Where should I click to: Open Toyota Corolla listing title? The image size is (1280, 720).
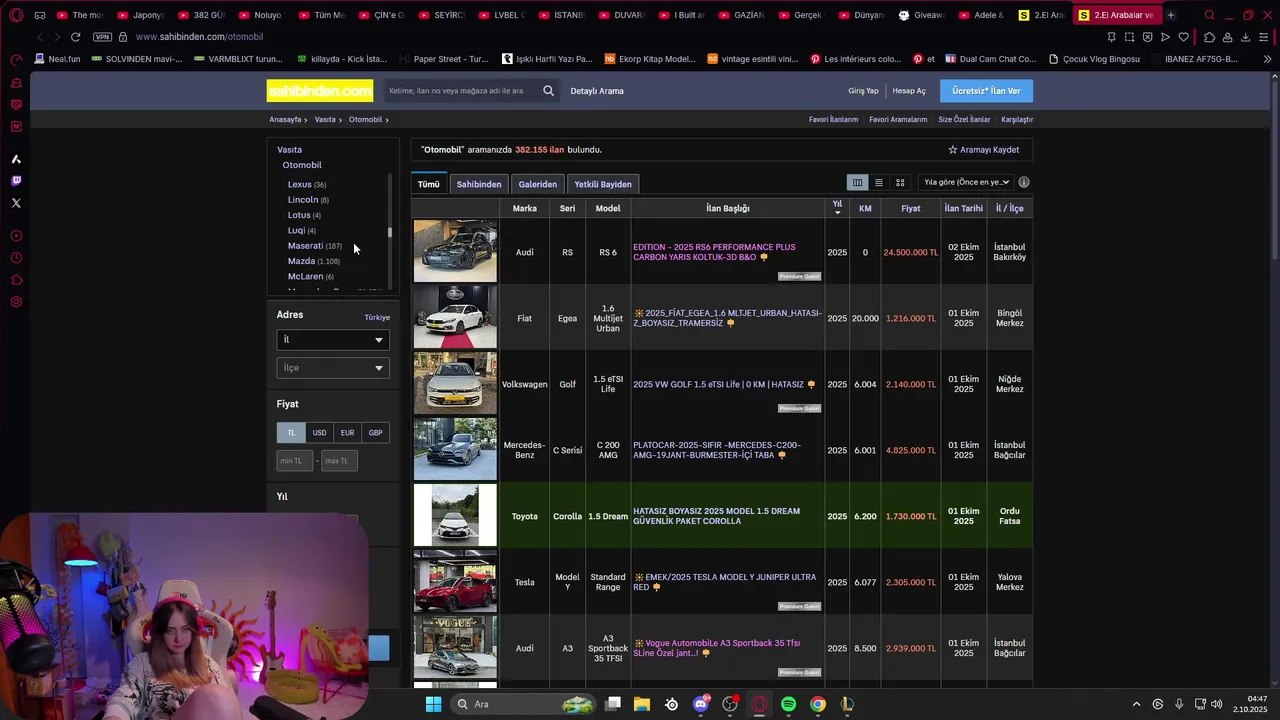(716, 516)
